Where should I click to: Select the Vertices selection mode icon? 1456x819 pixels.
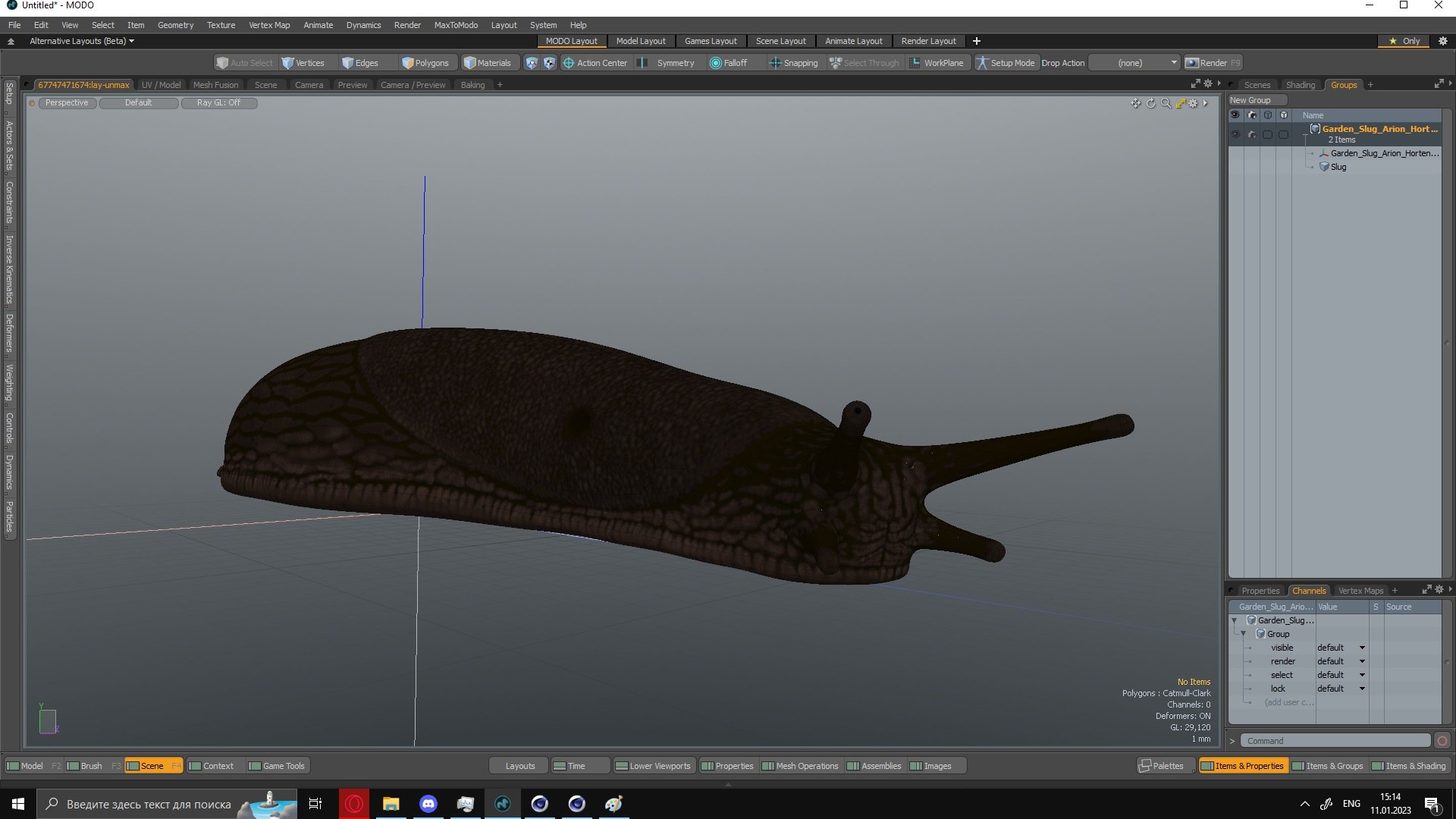288,63
